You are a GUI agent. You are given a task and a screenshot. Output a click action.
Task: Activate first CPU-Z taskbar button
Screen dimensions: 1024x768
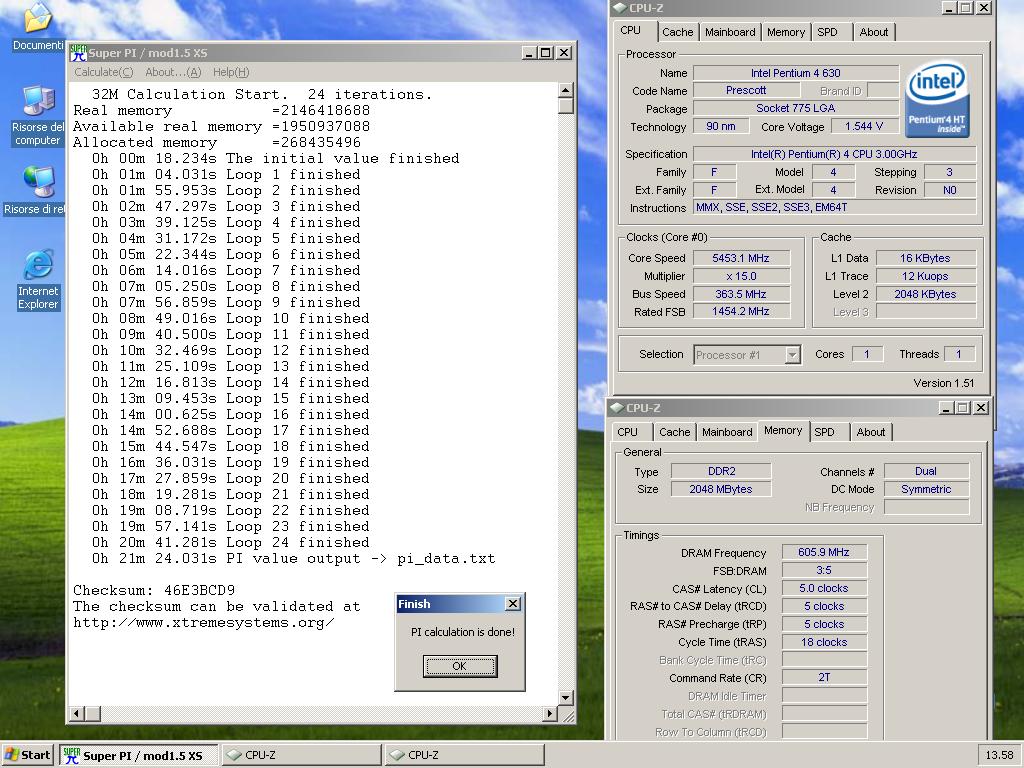click(301, 755)
